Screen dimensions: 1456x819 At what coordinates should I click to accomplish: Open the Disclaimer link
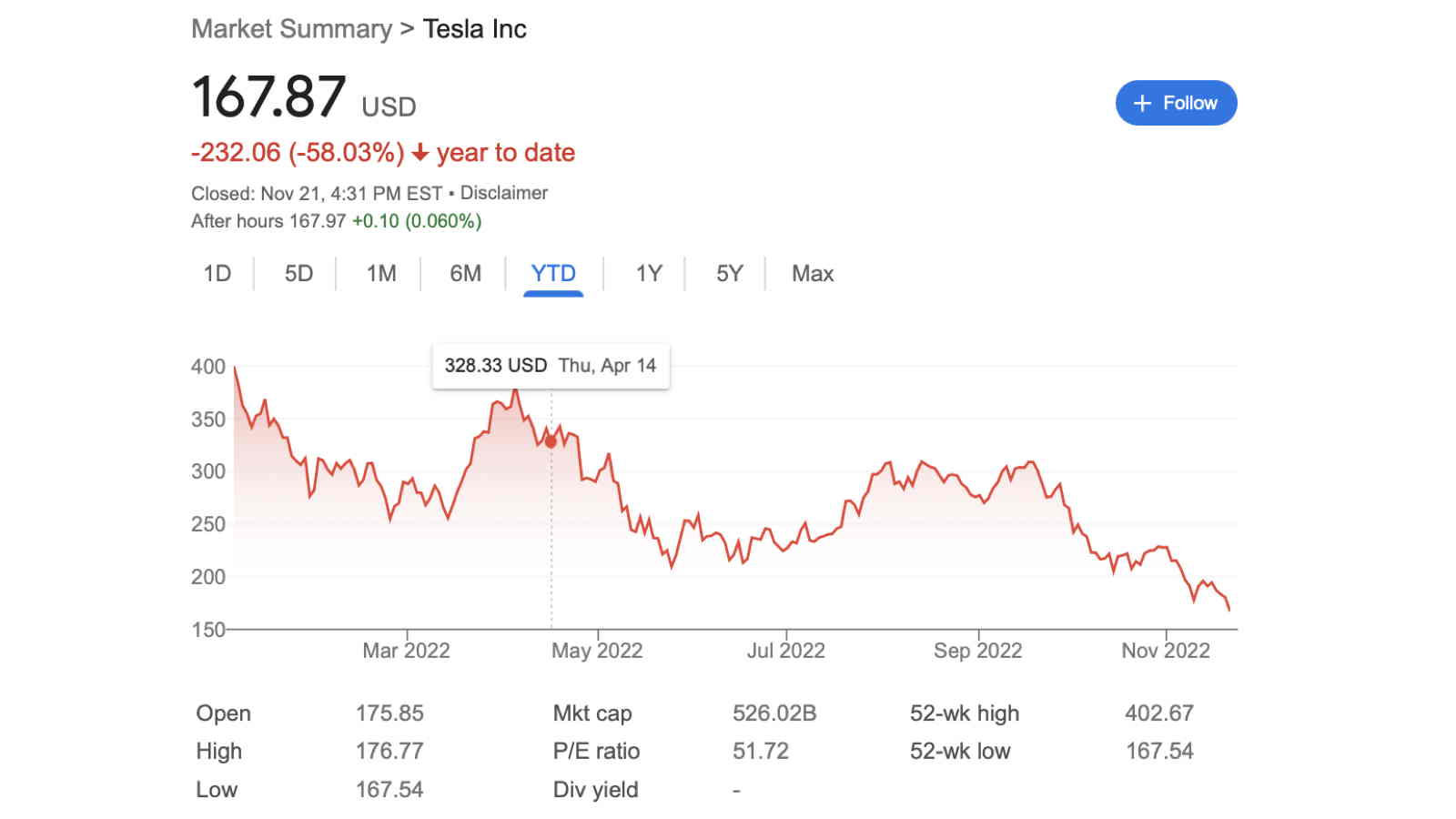[504, 193]
